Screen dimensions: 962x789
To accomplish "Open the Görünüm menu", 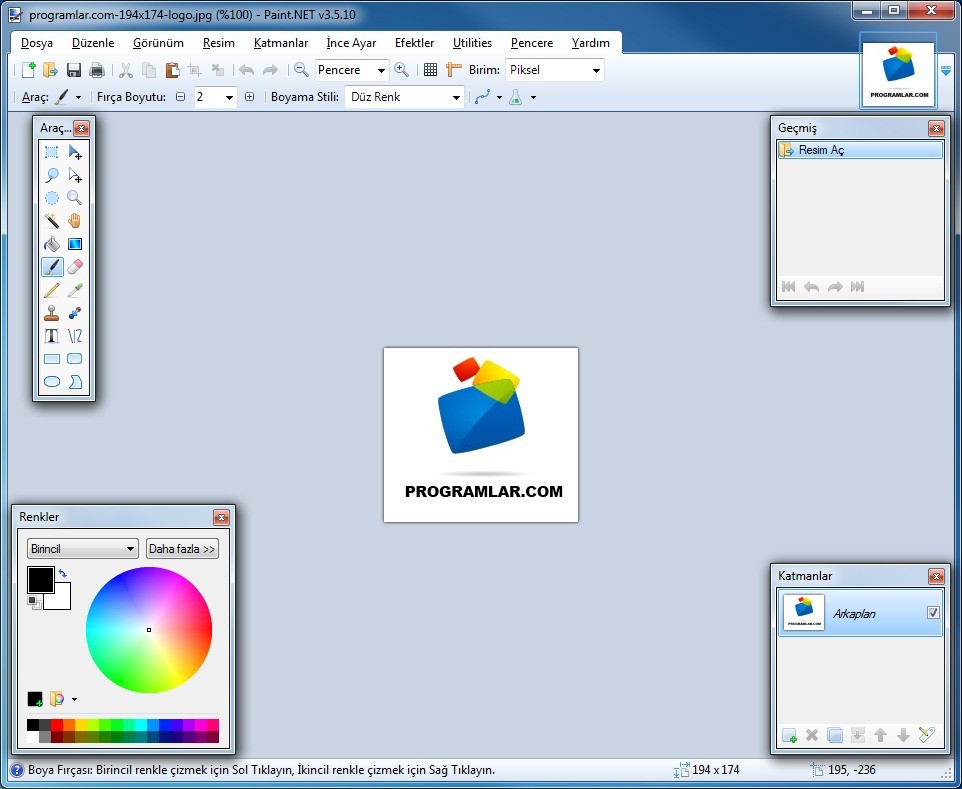I will [158, 43].
